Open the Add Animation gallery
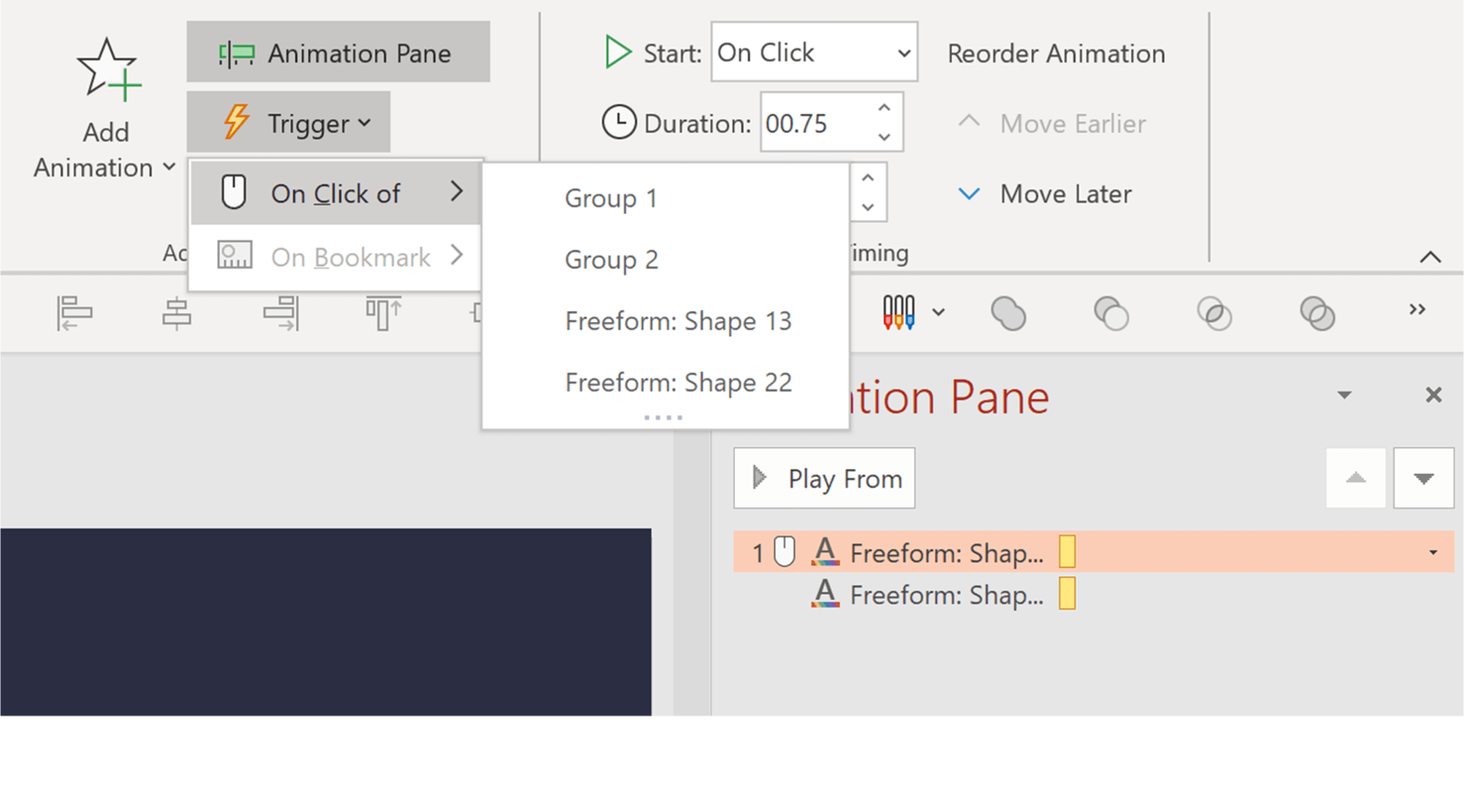The width and height of the screenshot is (1464, 812). [105, 107]
